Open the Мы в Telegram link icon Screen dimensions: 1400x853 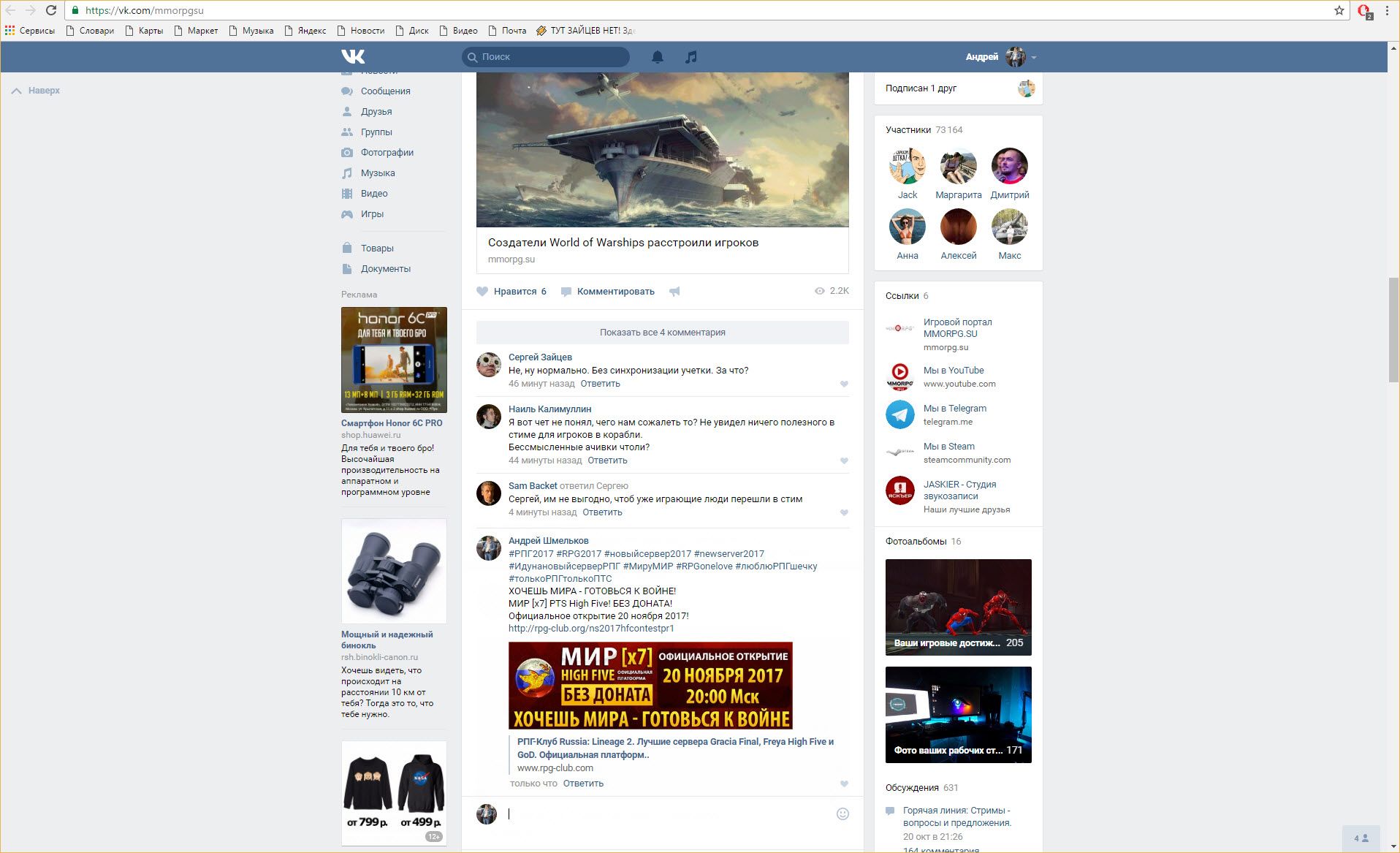click(900, 414)
